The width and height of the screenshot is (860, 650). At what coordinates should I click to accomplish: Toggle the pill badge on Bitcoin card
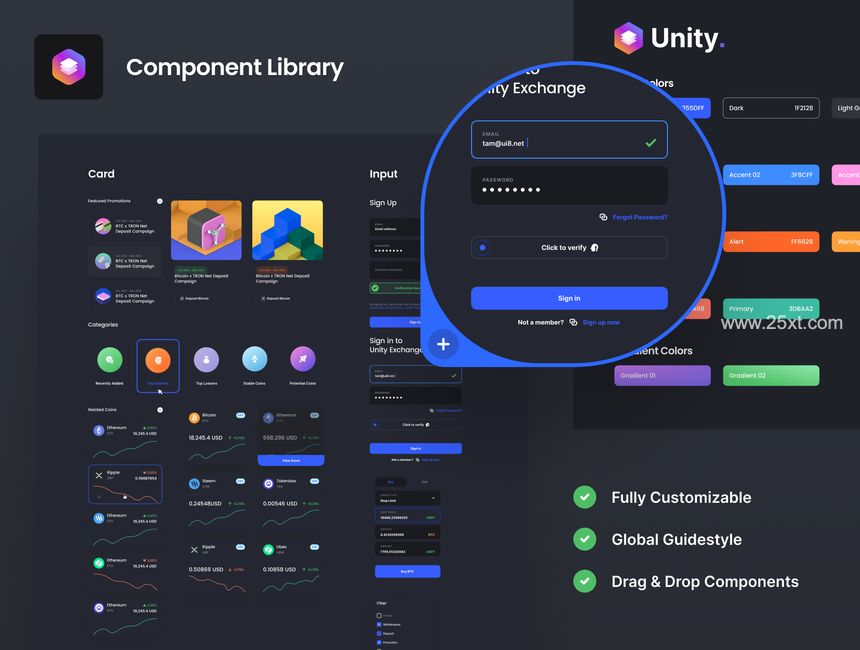240,415
